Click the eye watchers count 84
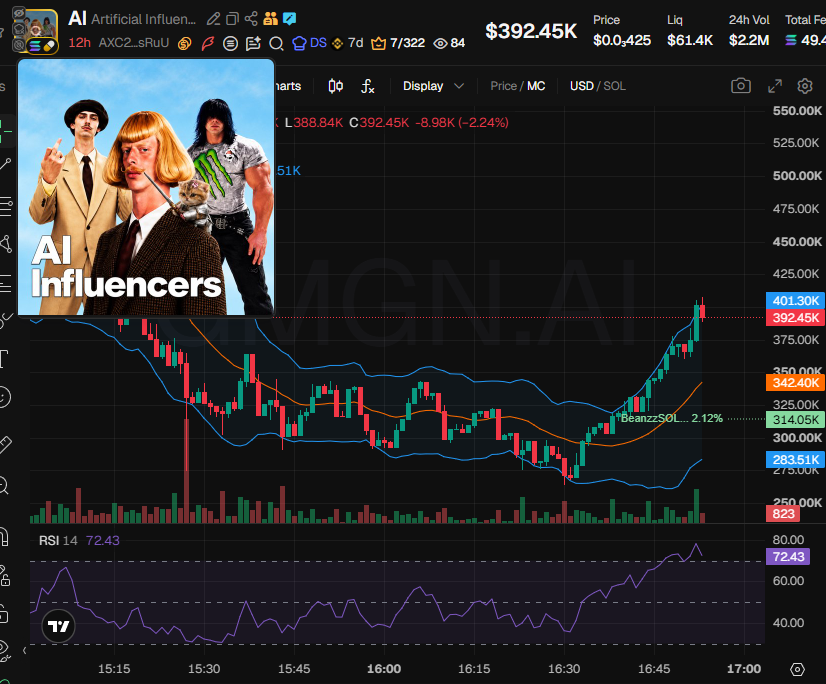This screenshot has width=826, height=684. pos(449,43)
